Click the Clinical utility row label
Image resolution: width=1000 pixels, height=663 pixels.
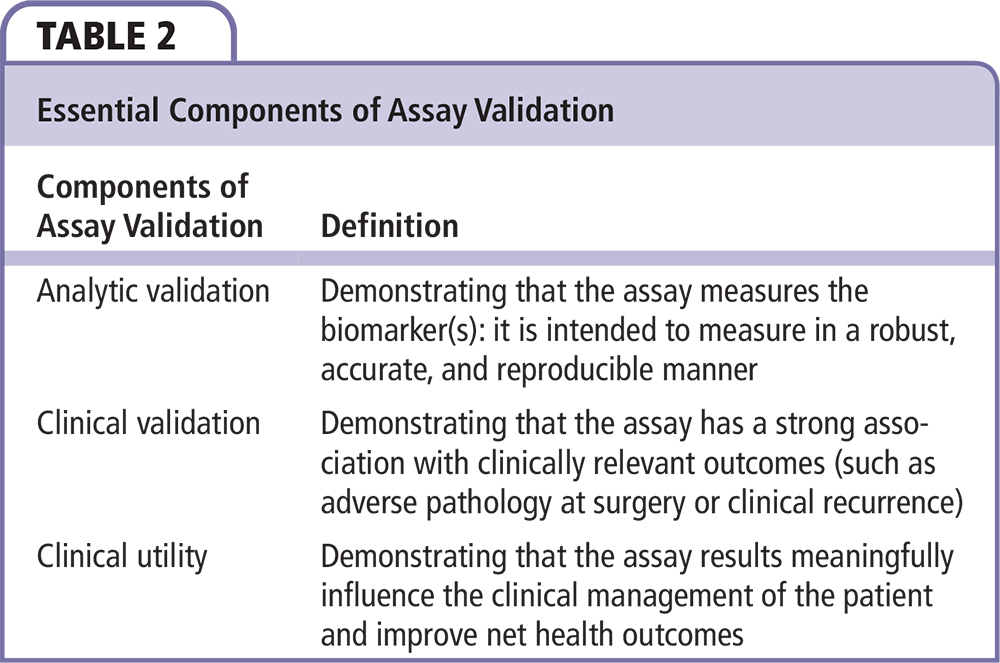tap(121, 555)
